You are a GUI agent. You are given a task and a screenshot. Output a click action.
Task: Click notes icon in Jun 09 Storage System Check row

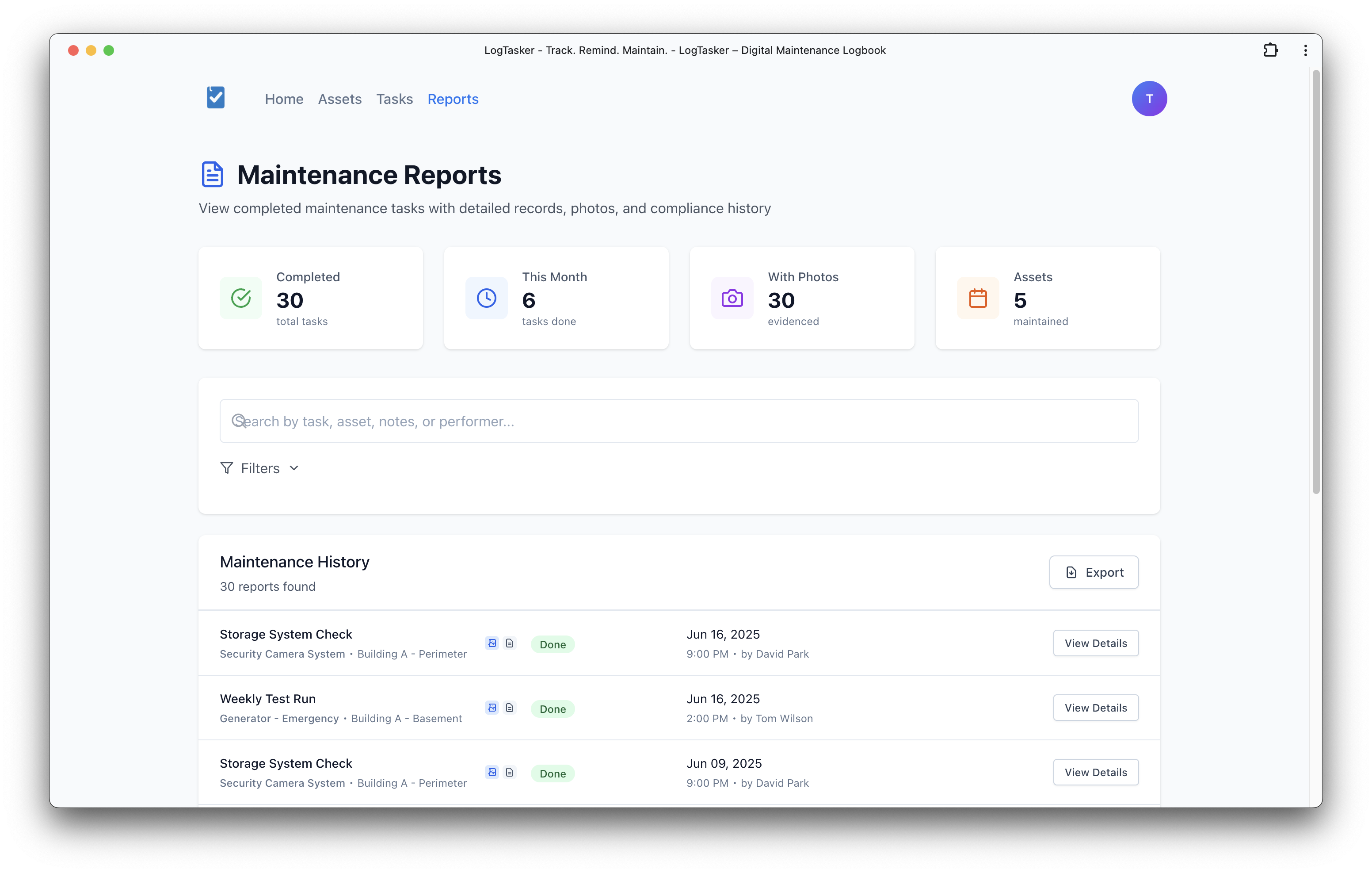509,772
